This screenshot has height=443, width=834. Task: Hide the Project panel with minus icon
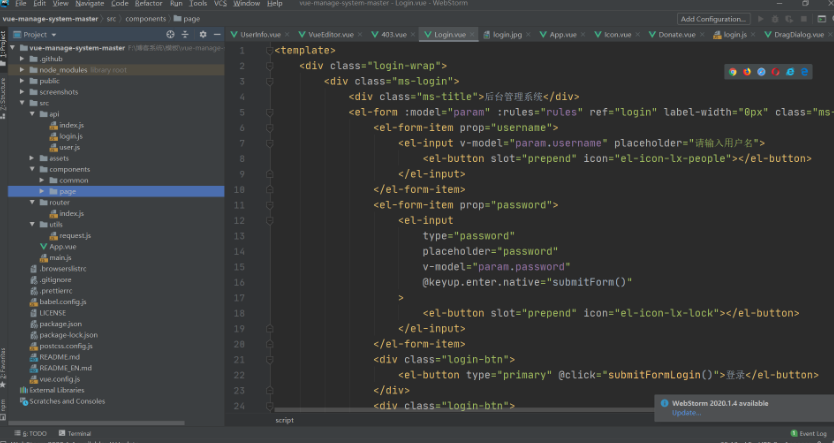click(x=217, y=34)
